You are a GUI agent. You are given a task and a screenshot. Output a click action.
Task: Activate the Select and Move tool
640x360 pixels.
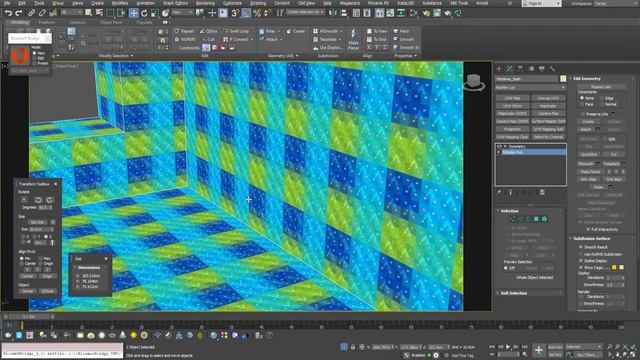133,13
